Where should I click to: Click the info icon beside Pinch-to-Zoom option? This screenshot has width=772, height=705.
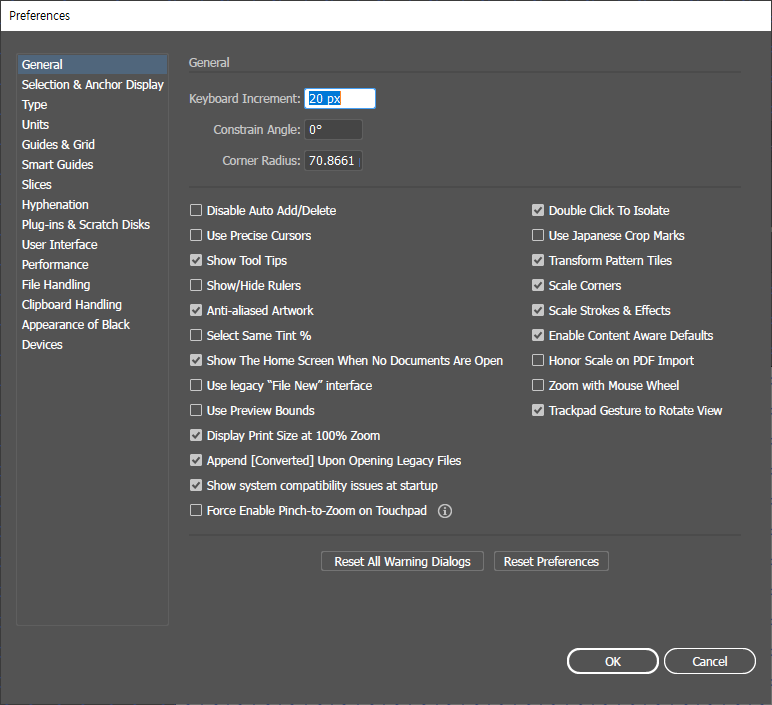click(x=445, y=511)
